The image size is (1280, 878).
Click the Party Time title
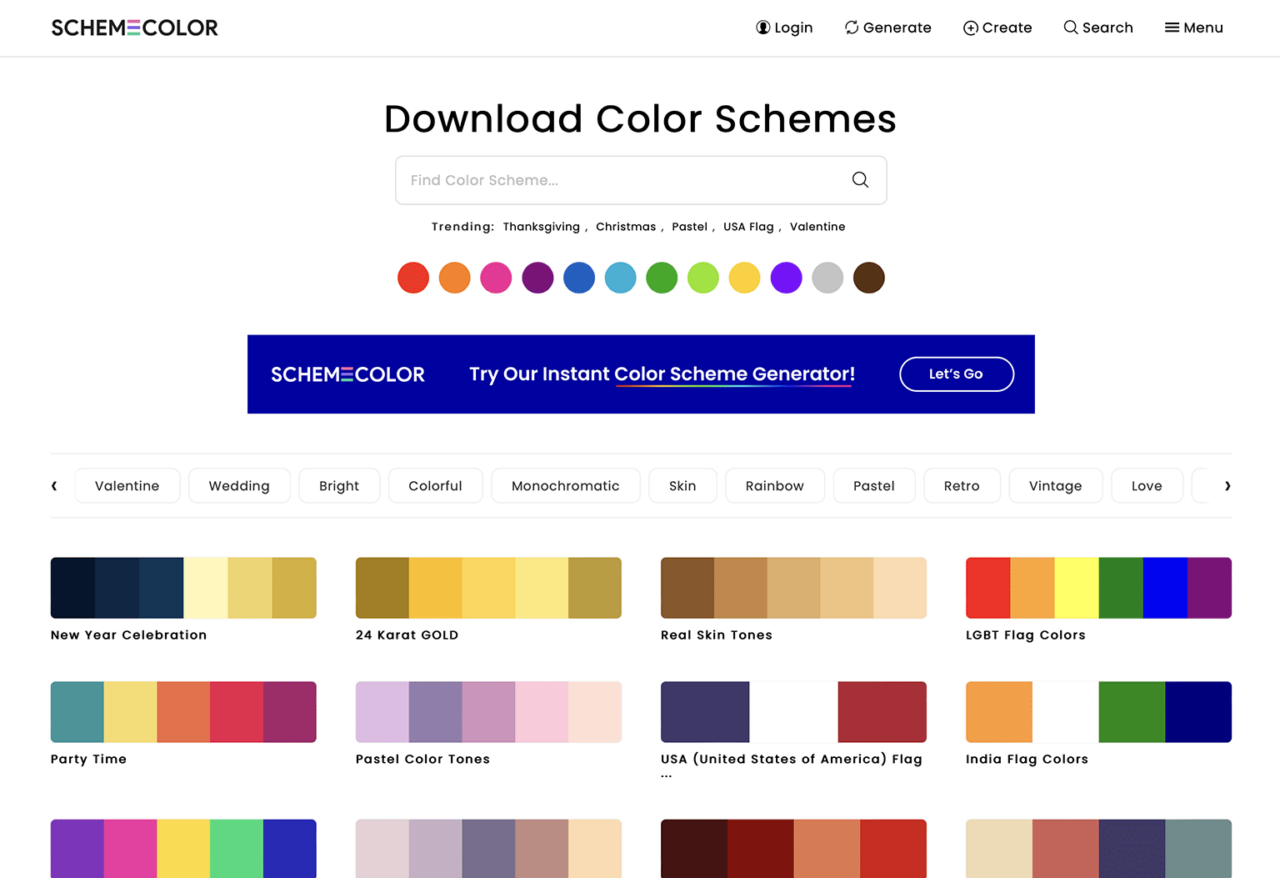(89, 759)
